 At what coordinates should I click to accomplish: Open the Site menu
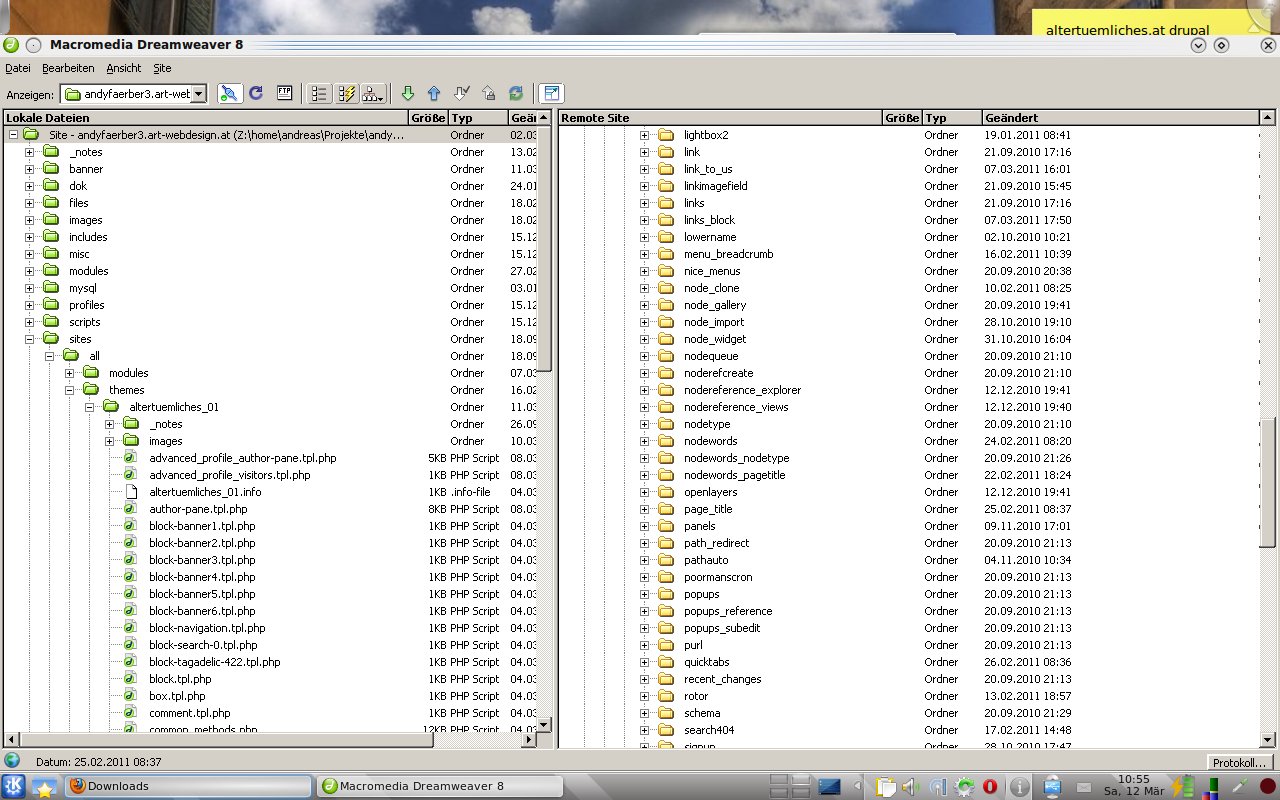coord(162,68)
